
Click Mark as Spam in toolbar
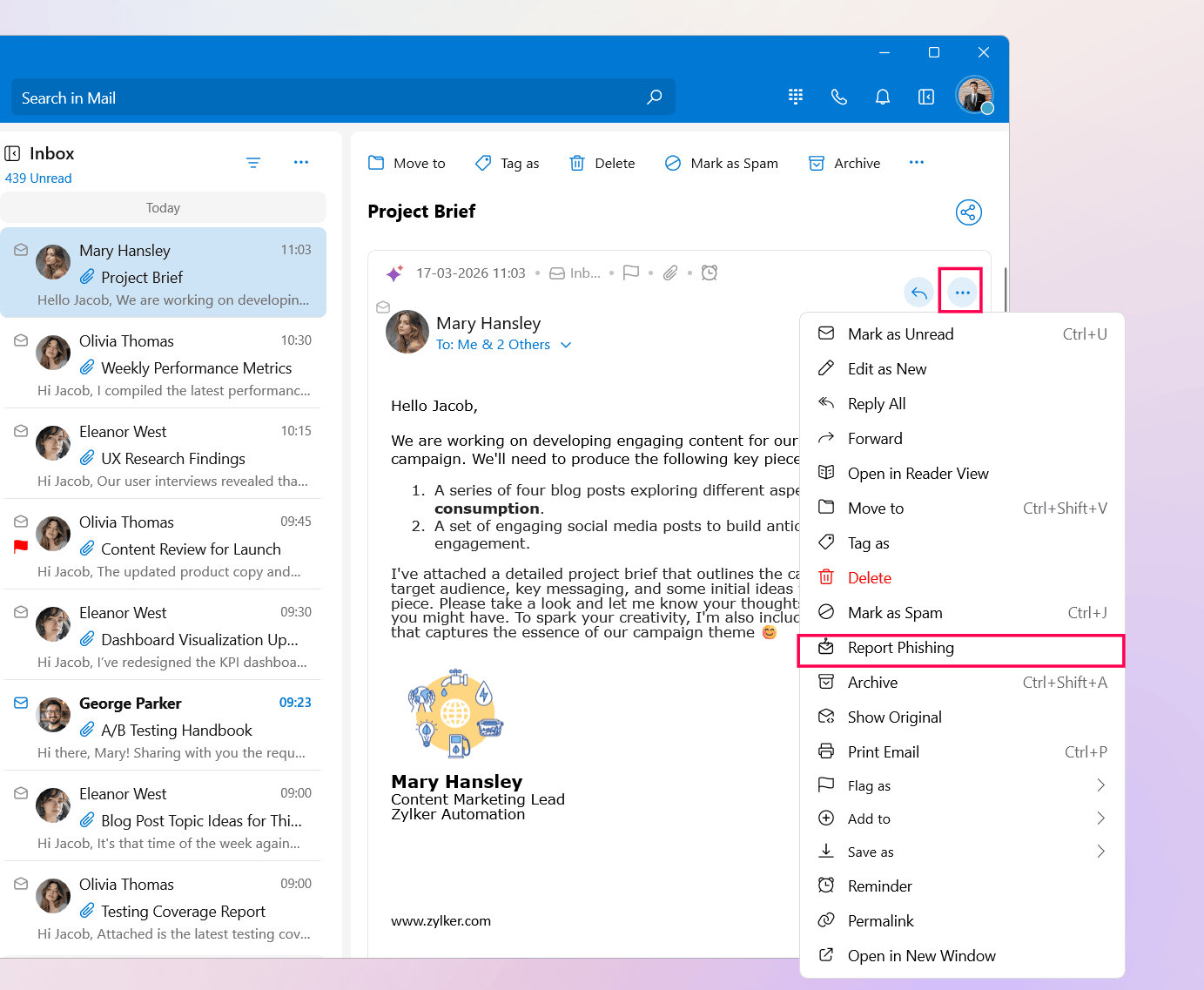coord(722,164)
